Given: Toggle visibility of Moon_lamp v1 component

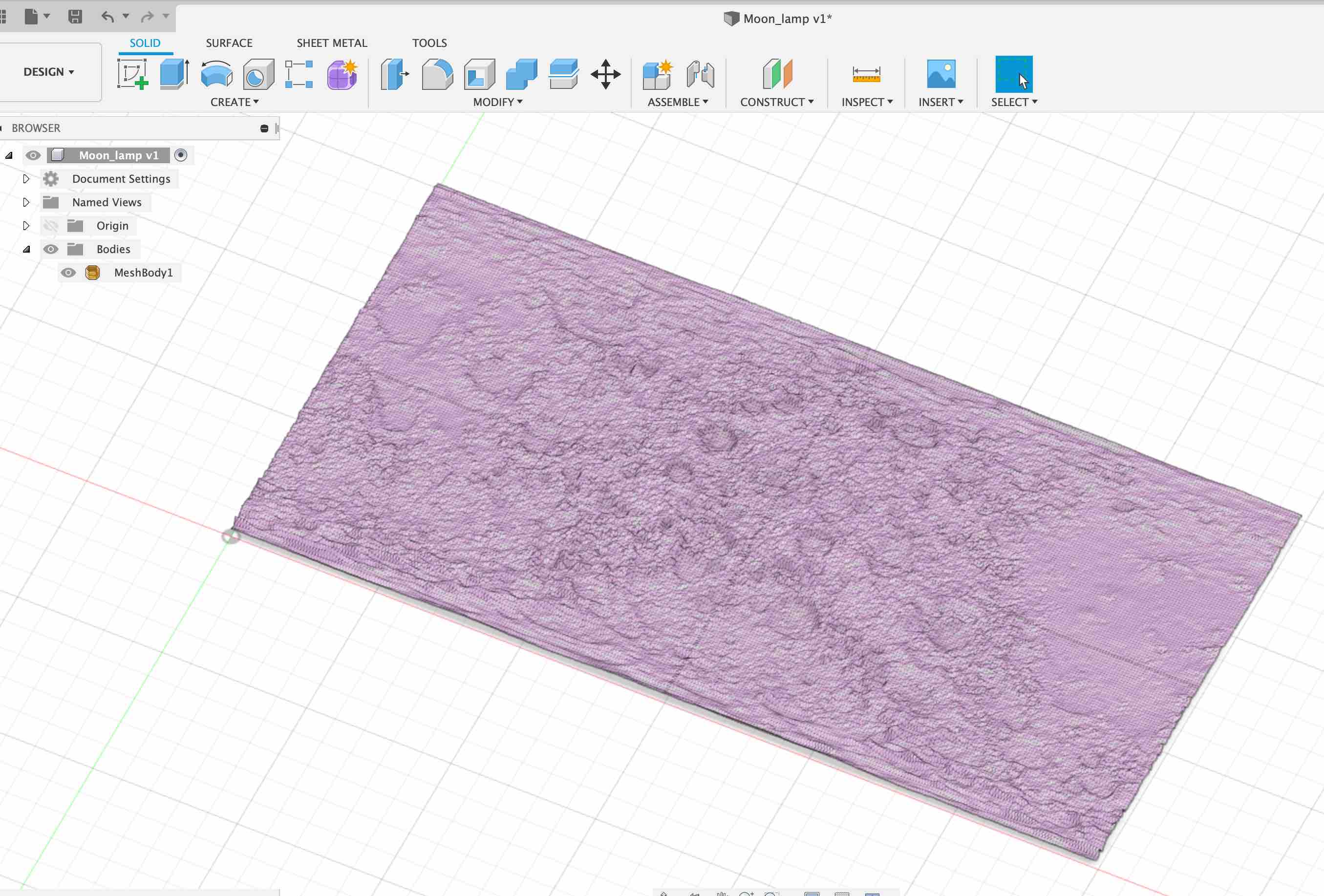Looking at the screenshot, I should coord(33,155).
